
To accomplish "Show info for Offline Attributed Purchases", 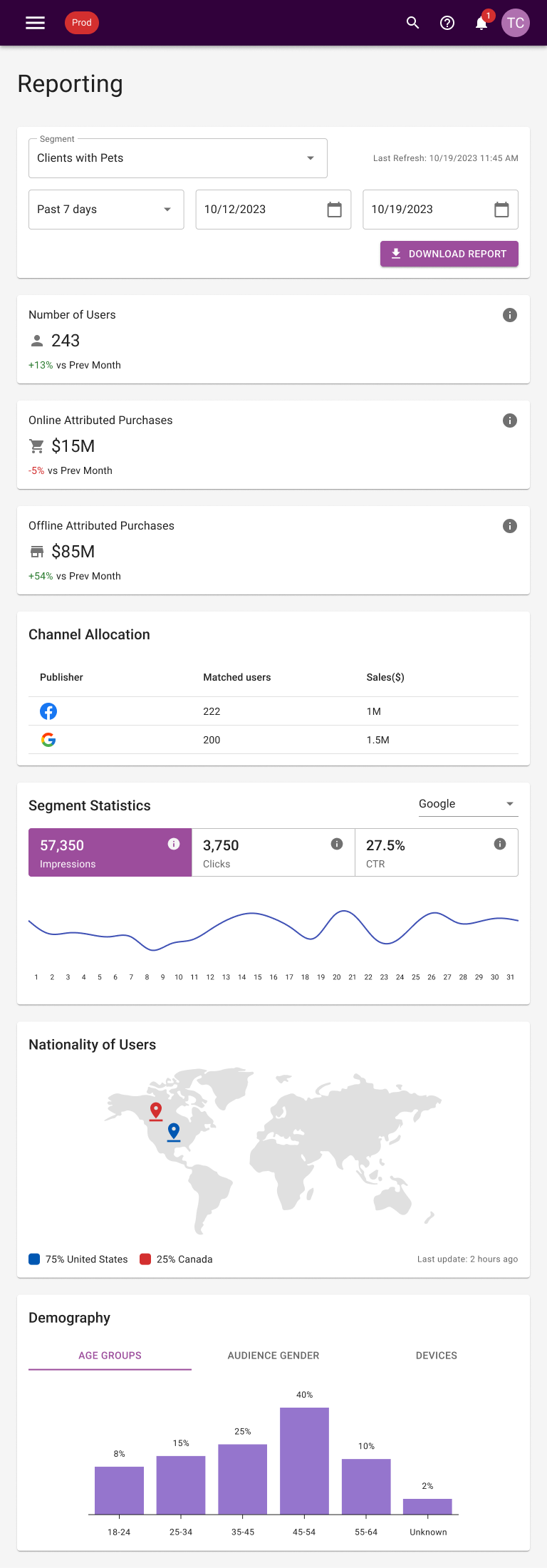I will click(x=510, y=526).
